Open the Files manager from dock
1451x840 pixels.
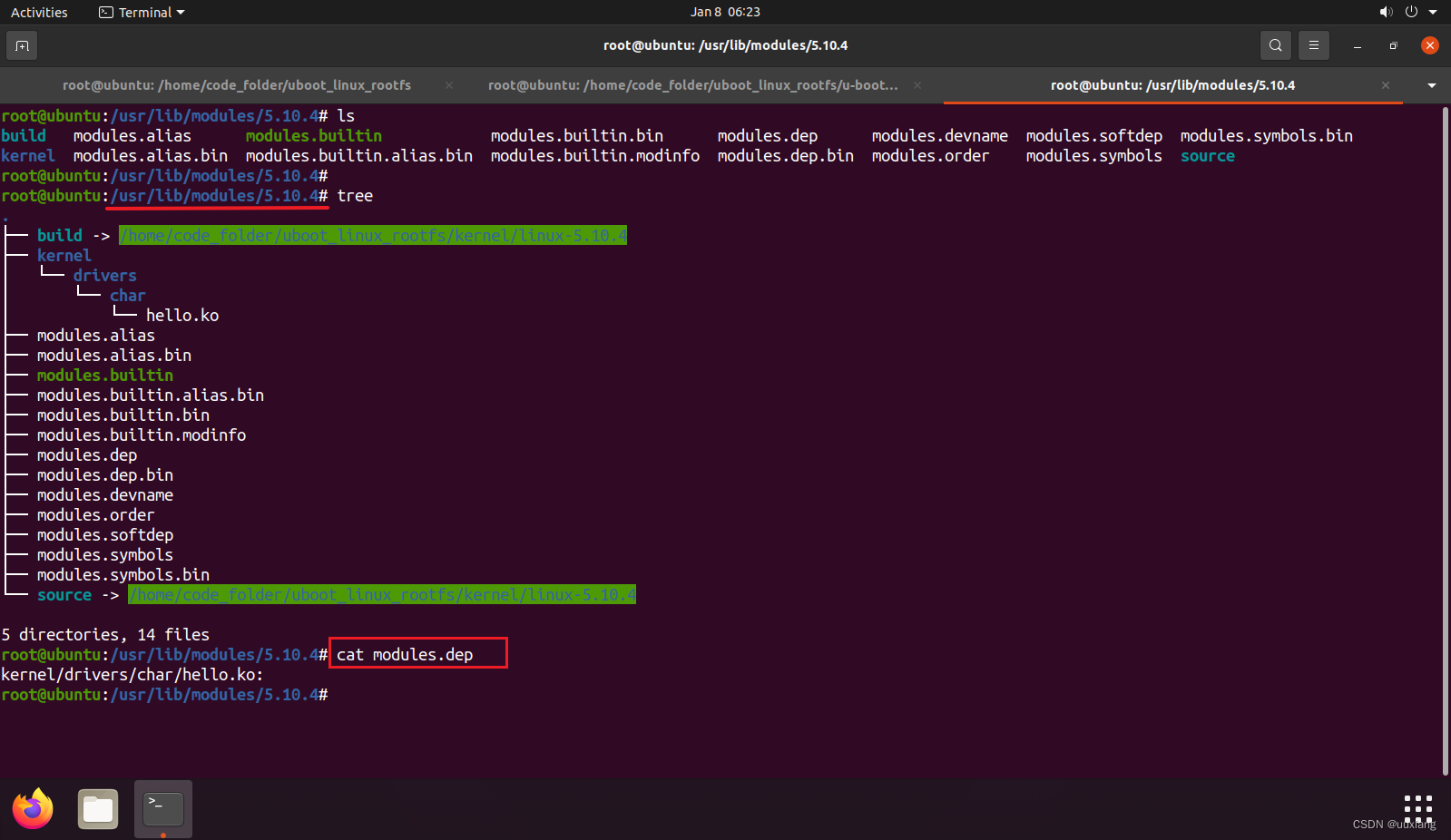coord(98,809)
